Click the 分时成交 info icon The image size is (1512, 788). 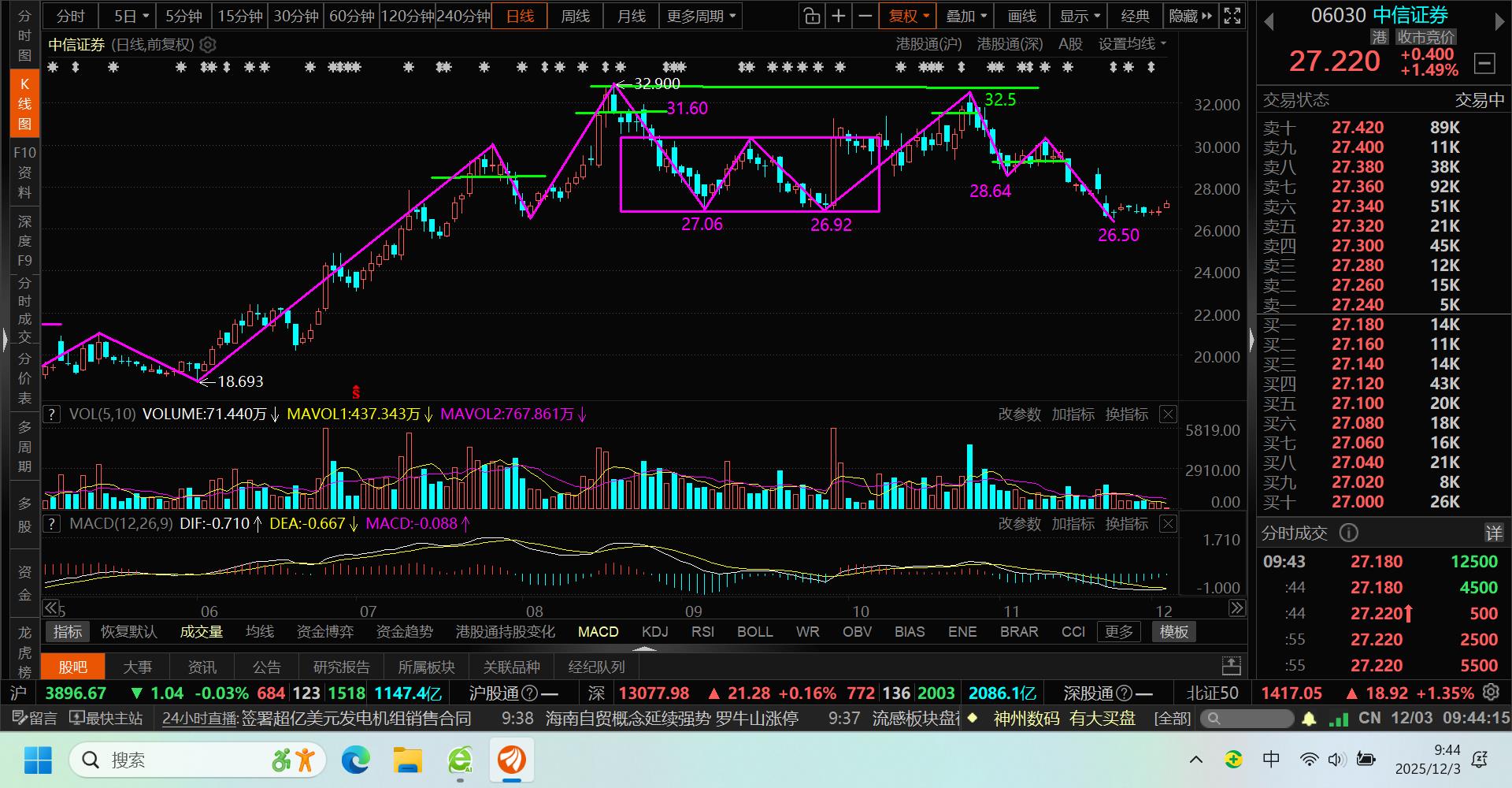1349,533
